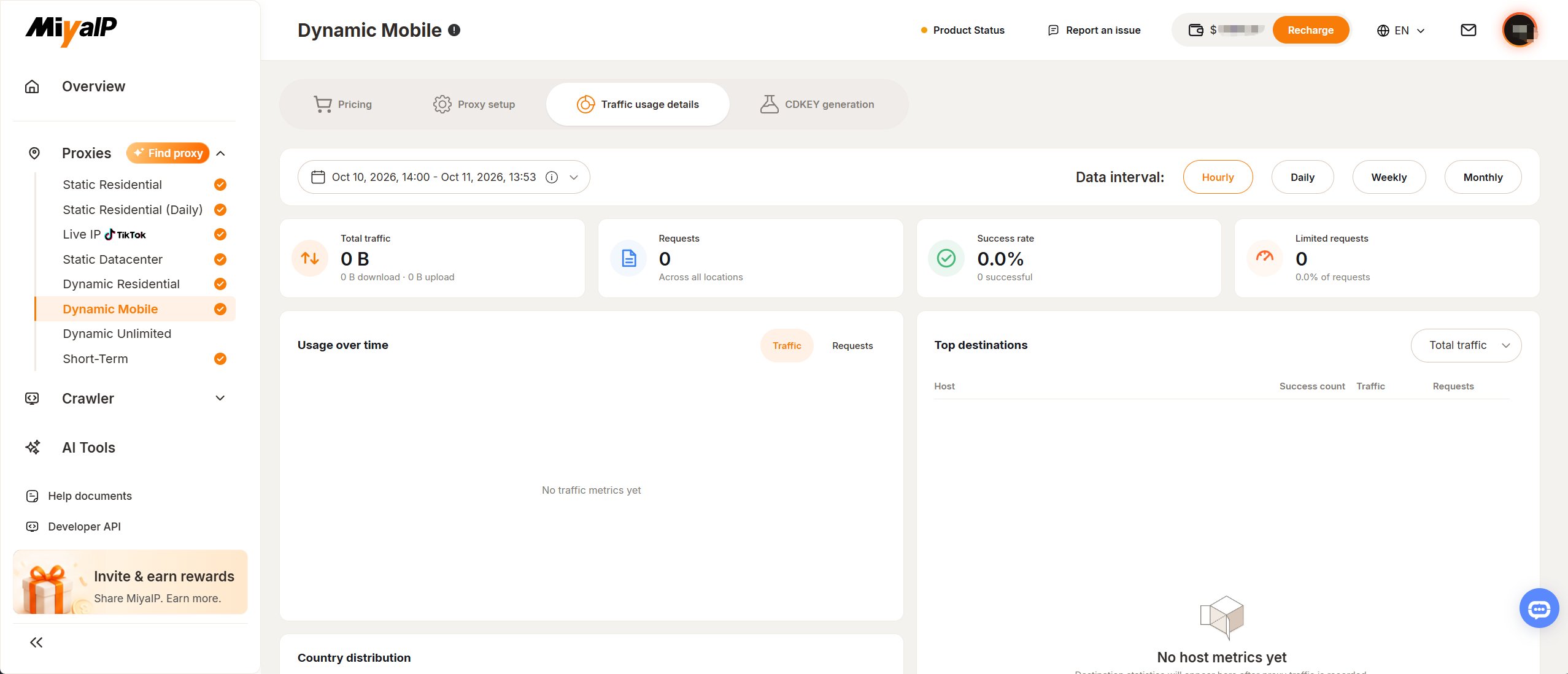
Task: Open the date range picker dropdown
Action: (444, 177)
